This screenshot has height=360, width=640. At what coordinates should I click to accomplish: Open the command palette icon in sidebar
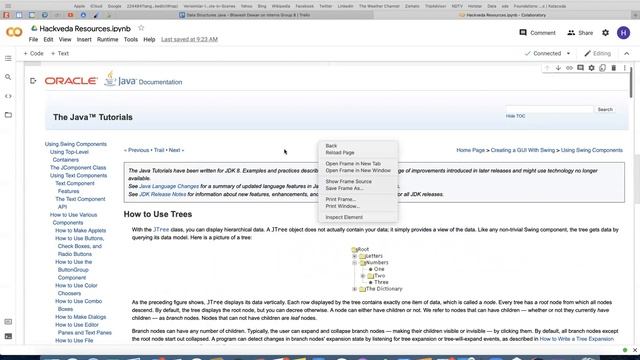8,322
